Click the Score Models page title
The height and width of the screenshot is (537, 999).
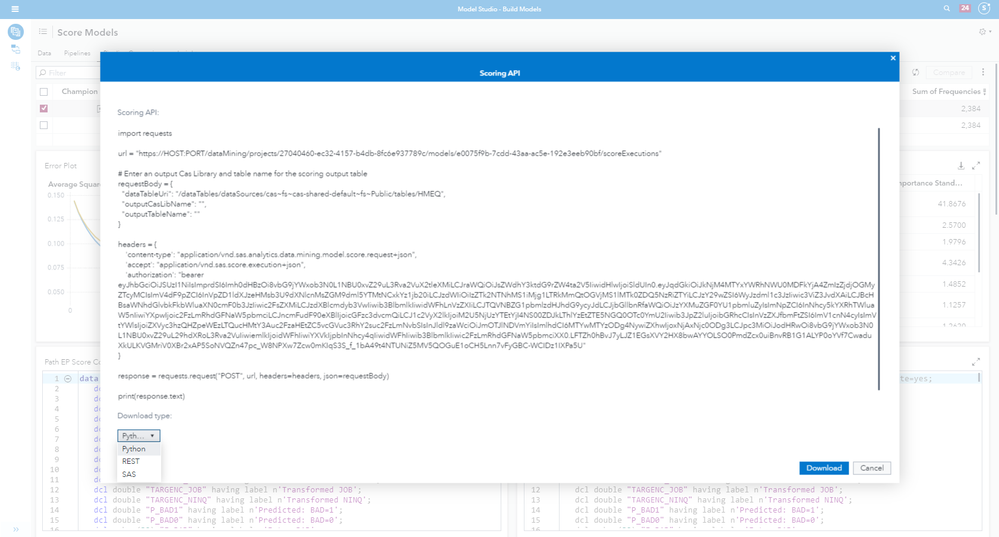87,32
